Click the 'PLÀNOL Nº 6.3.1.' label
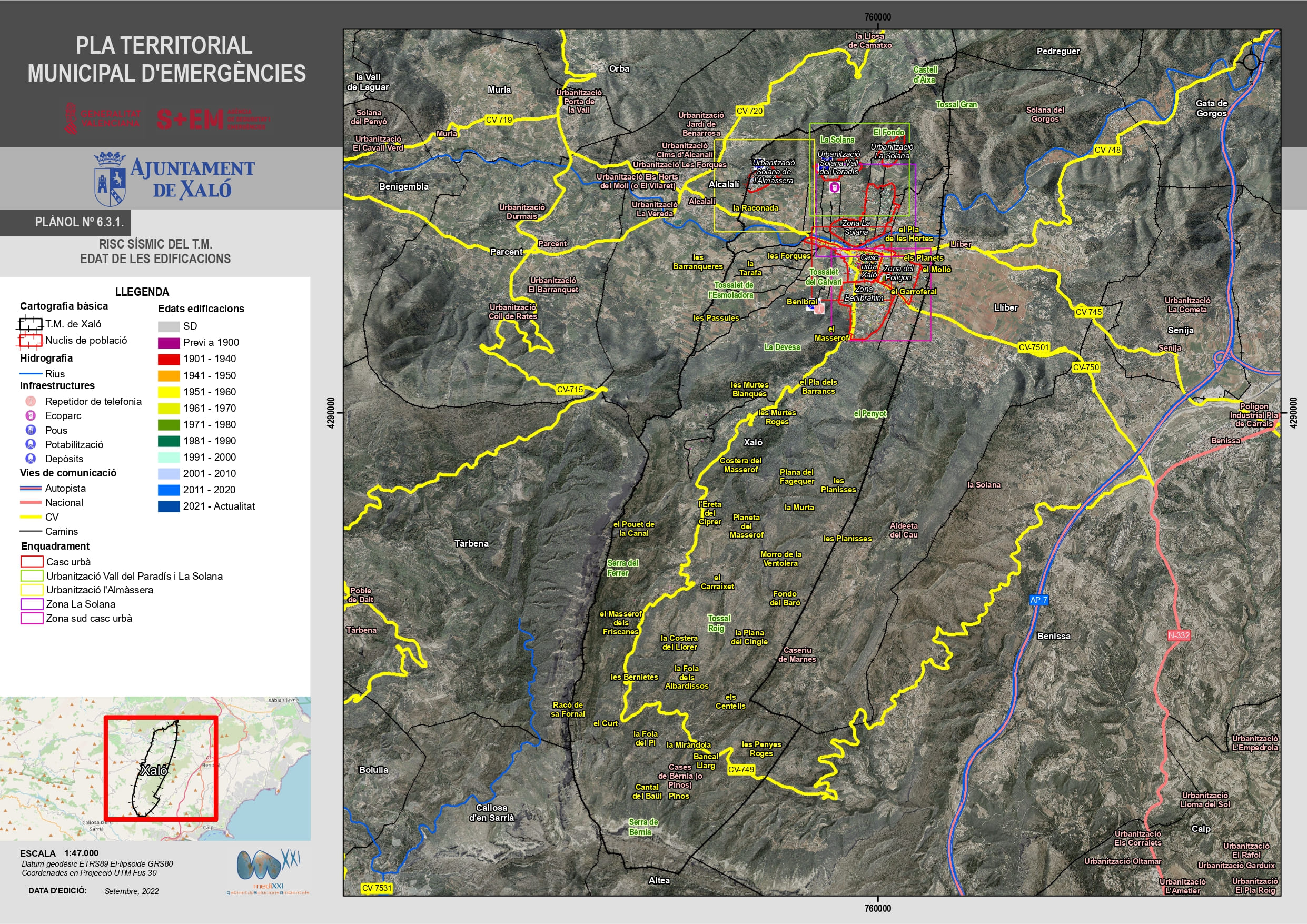 coord(79,222)
